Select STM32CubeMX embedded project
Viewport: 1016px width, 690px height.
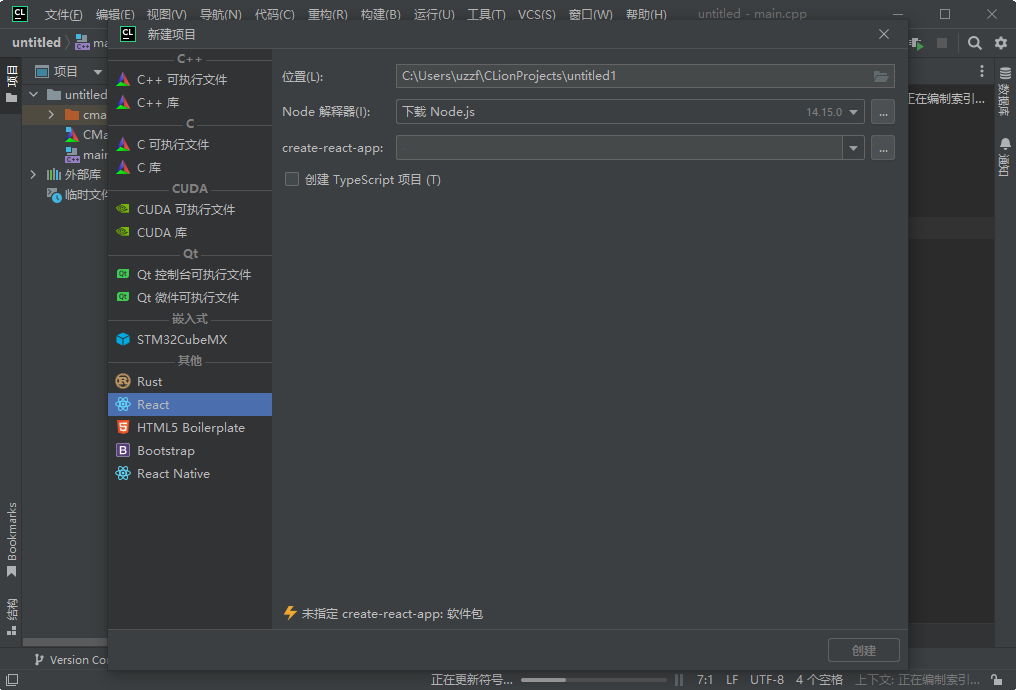pos(189,339)
